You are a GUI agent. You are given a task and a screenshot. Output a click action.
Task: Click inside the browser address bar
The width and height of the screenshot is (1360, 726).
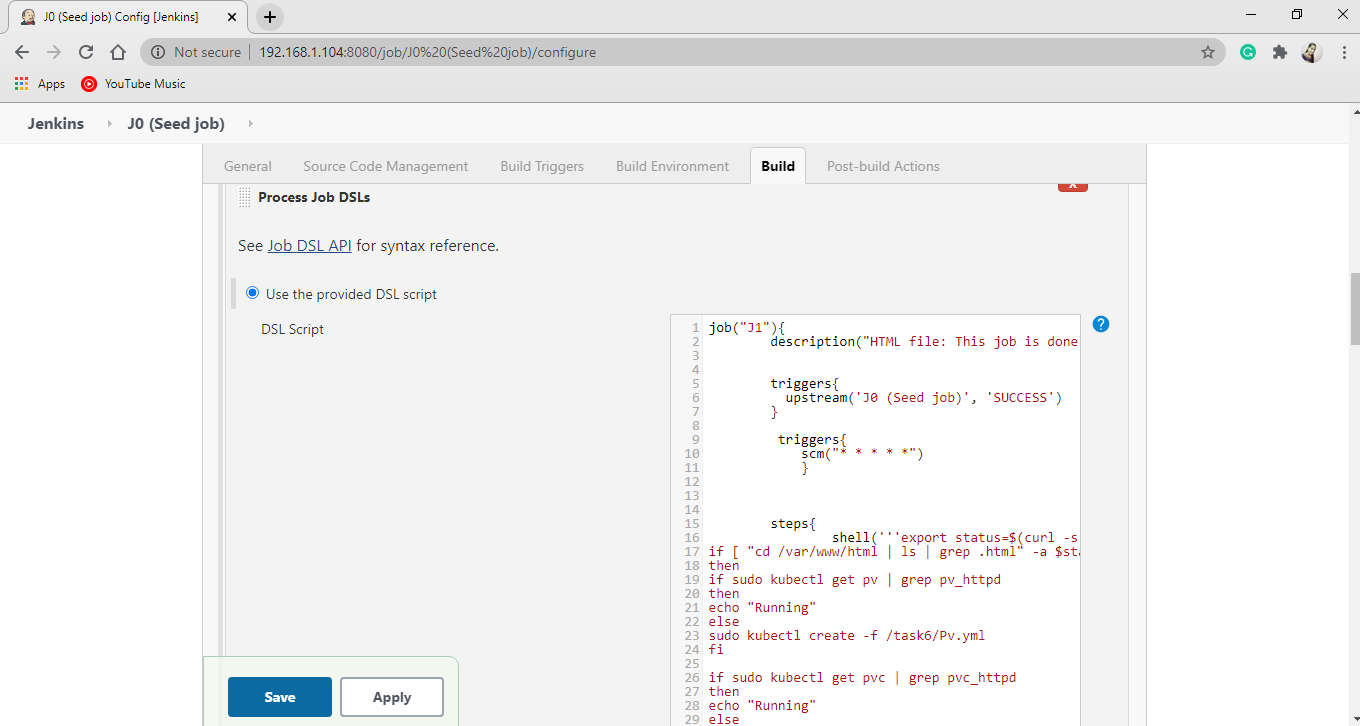tap(600, 52)
